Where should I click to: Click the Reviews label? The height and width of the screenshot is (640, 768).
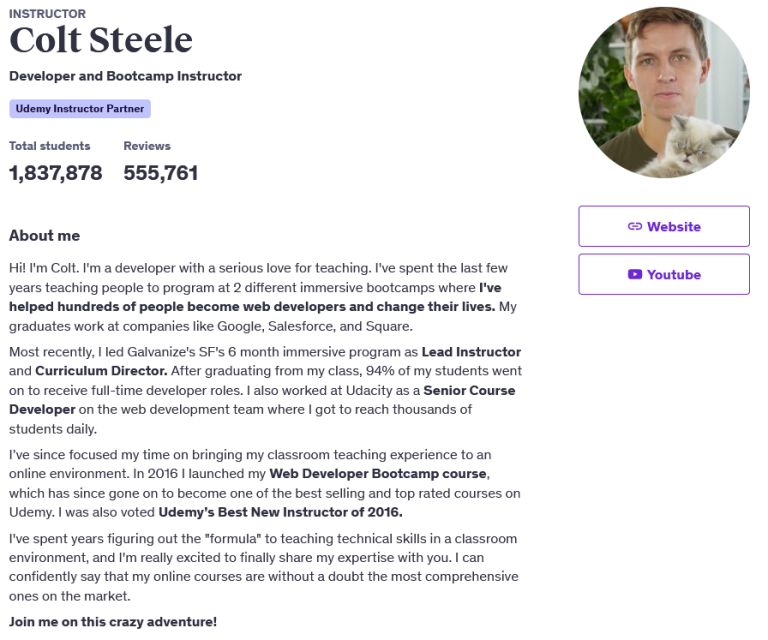(147, 146)
